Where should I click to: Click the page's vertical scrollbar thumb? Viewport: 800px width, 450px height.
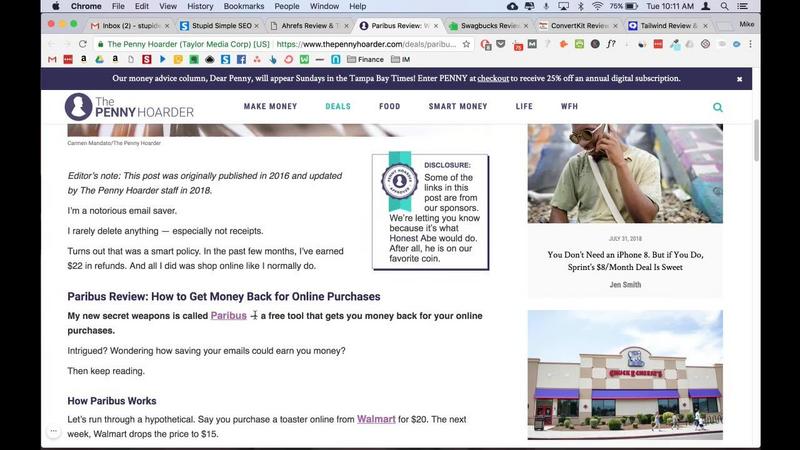(x=756, y=141)
